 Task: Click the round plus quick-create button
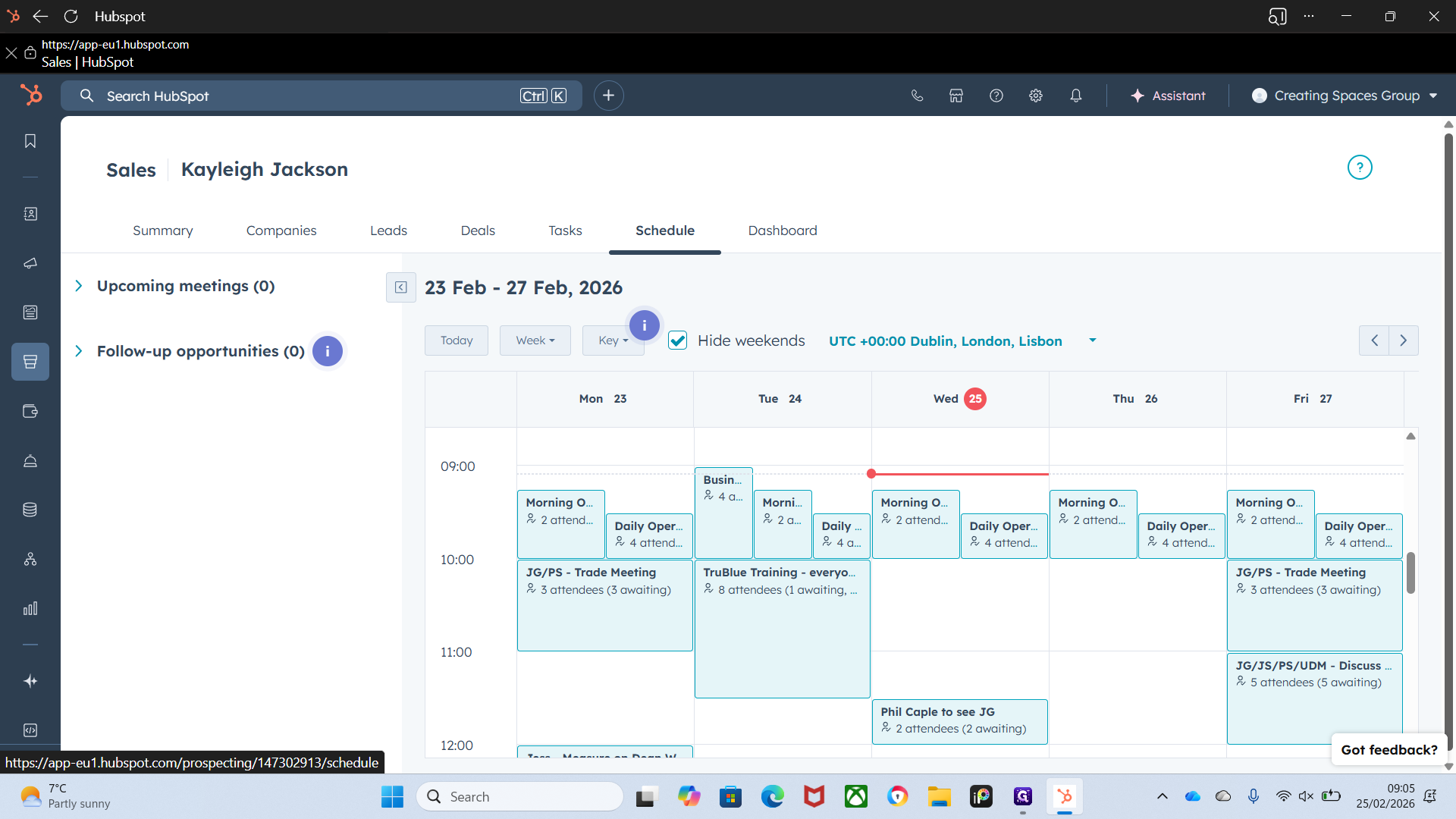click(x=608, y=96)
